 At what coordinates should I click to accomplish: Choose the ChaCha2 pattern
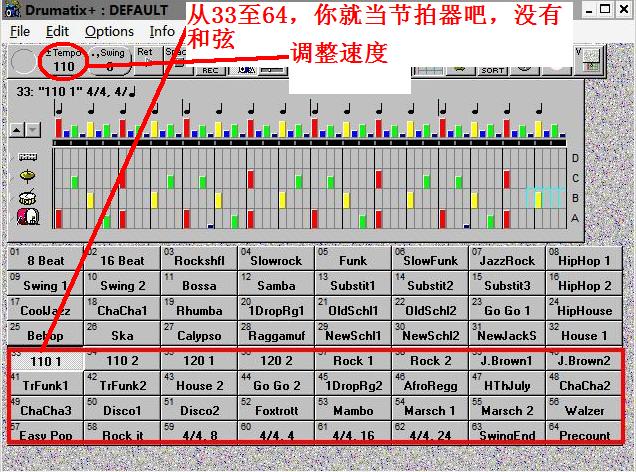[x=584, y=383]
